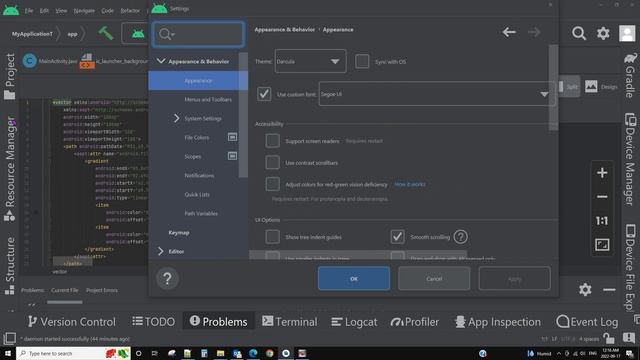Click the Cancel button

434,279
